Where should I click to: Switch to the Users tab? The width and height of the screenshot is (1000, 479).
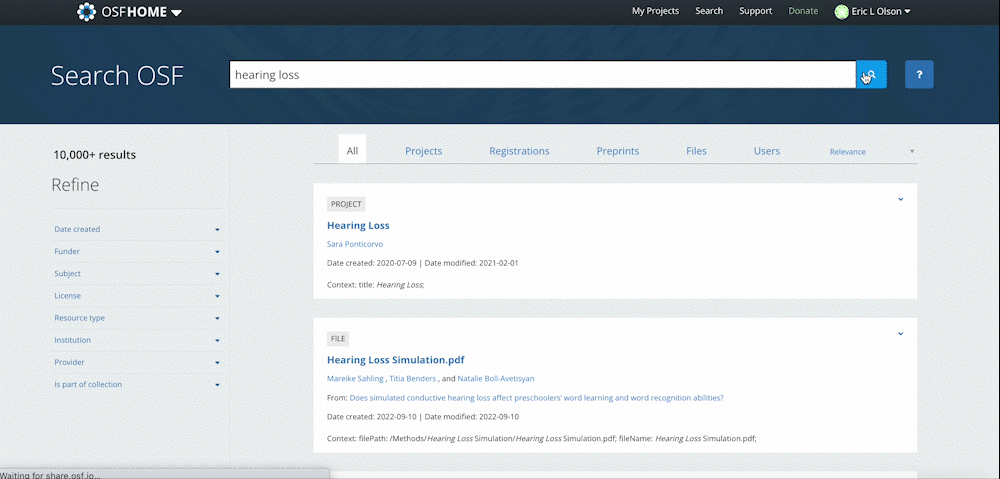[x=767, y=151]
